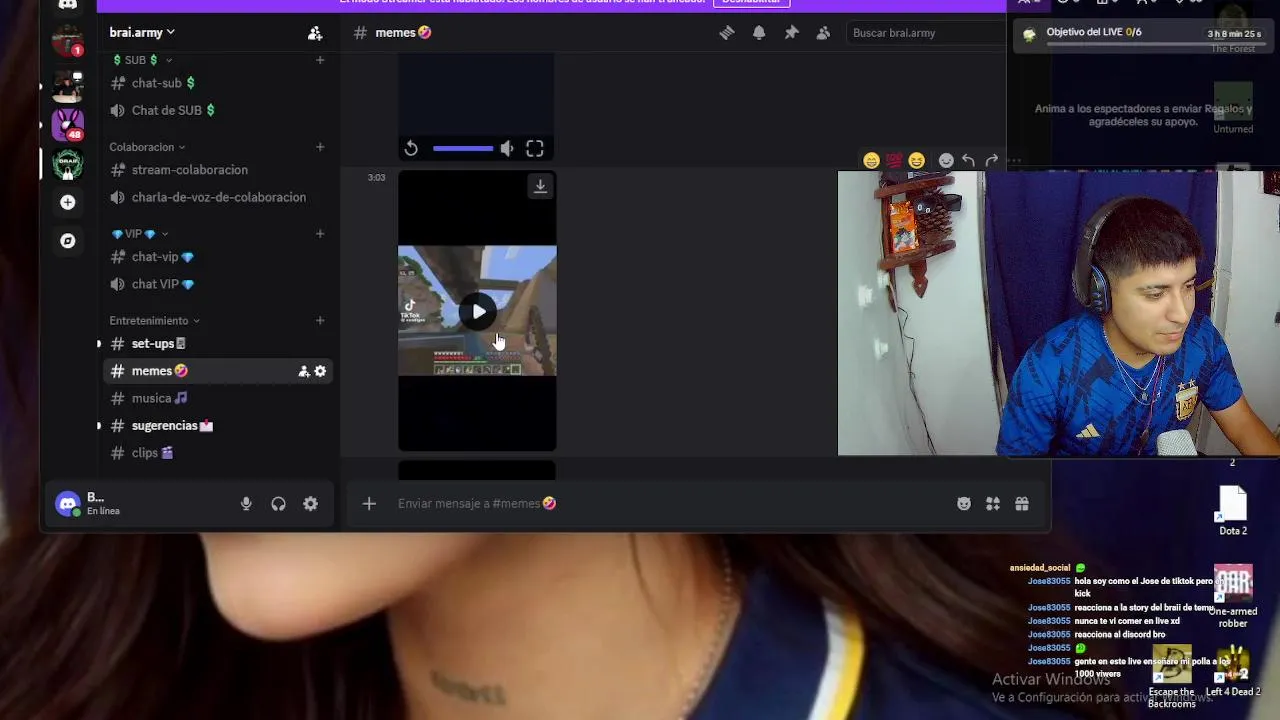1280x720 pixels.
Task: Enter fullscreen on the upper video
Action: [x=535, y=149]
